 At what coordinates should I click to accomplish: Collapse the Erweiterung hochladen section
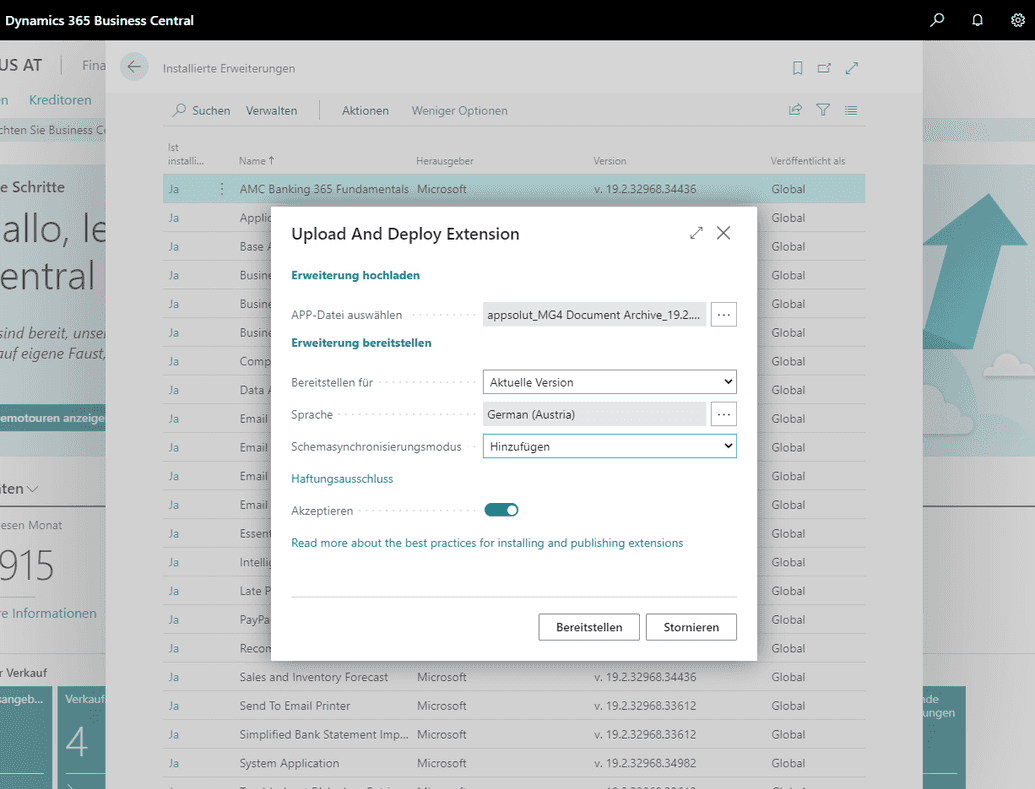coord(355,275)
